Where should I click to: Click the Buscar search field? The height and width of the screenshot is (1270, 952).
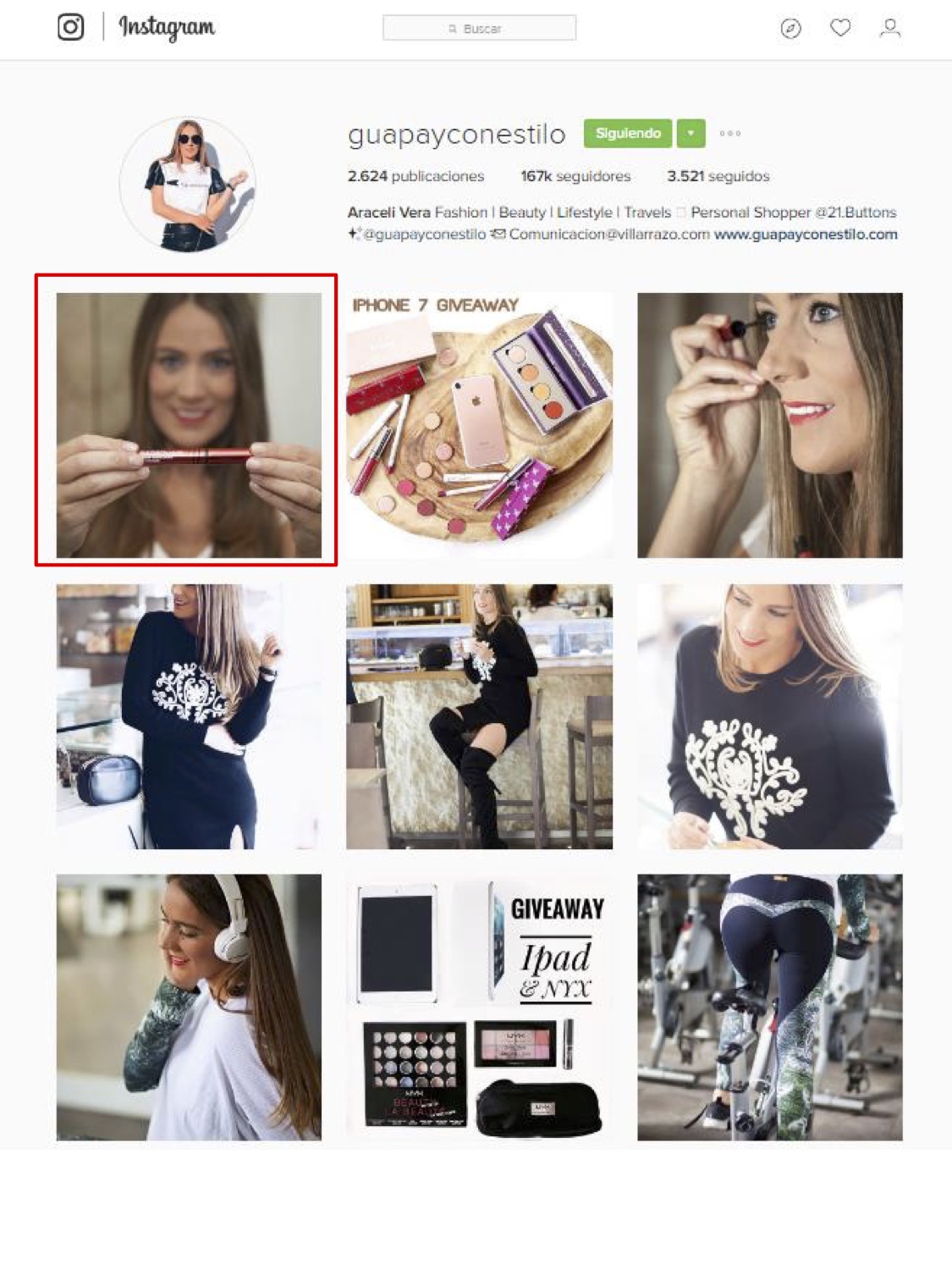pos(479,28)
